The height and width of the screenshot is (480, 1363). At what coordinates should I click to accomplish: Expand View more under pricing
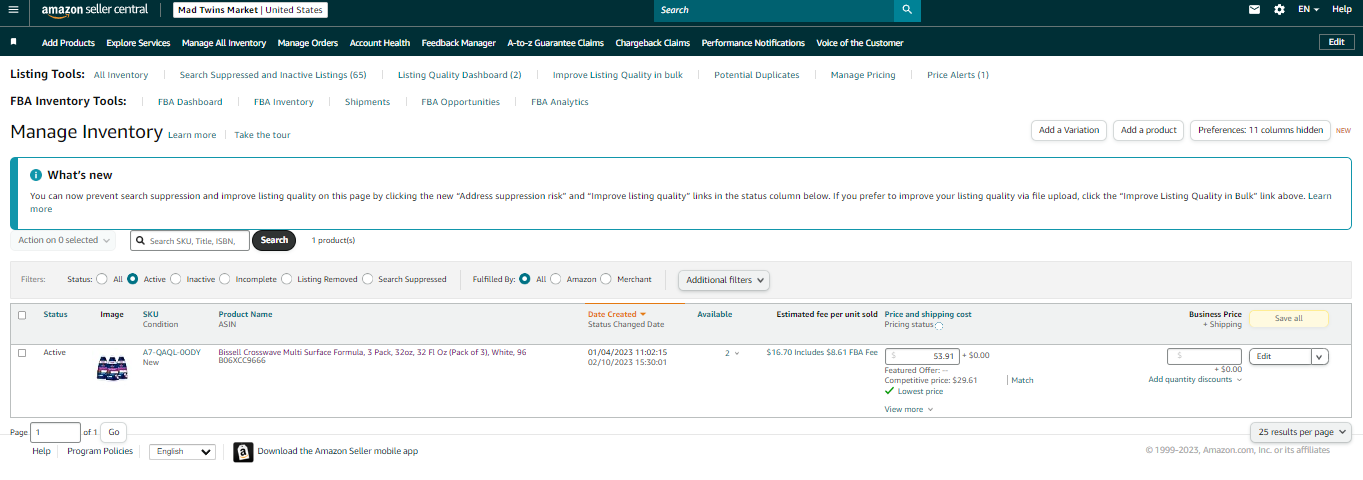(x=908, y=409)
